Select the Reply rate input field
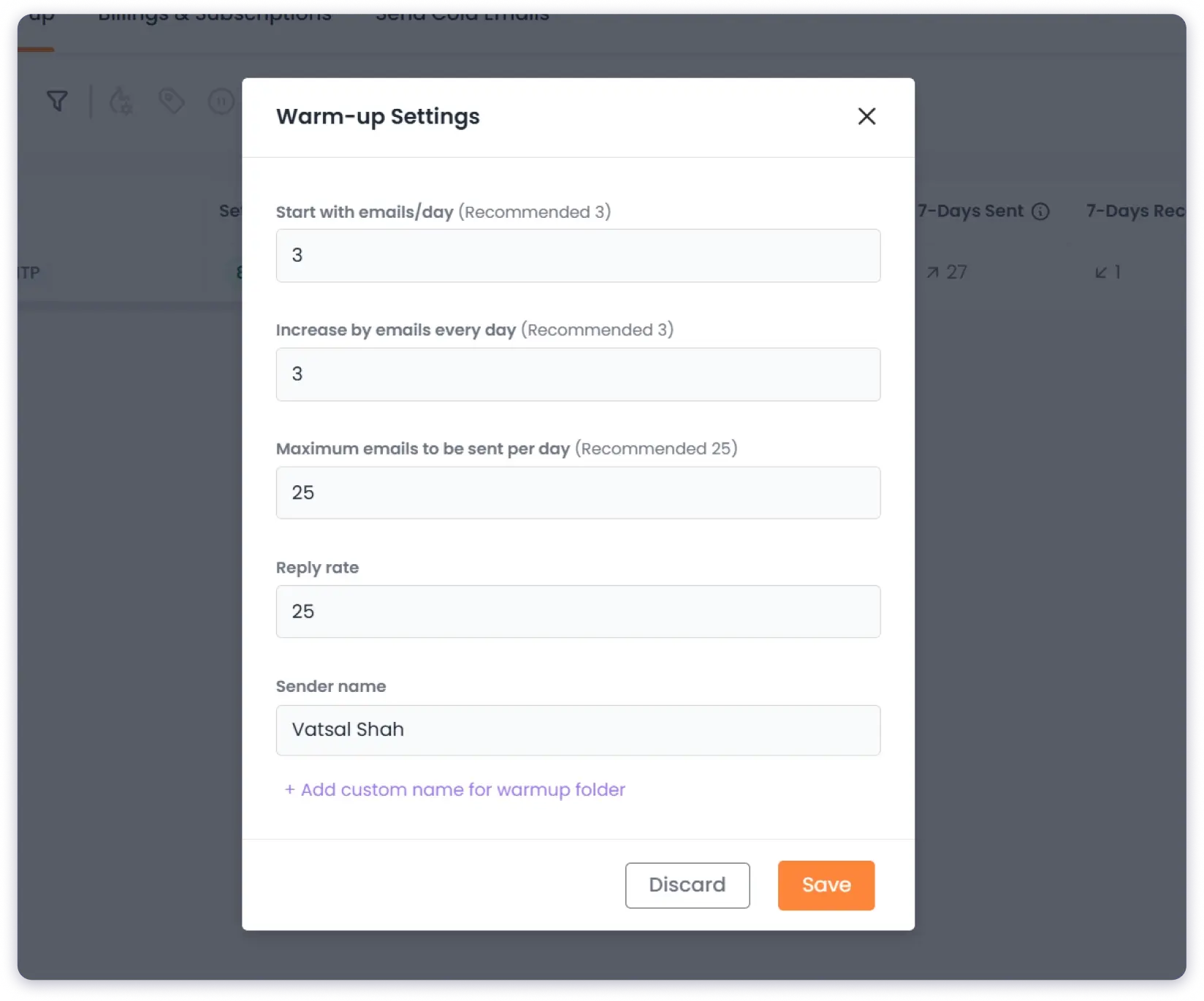 [578, 612]
